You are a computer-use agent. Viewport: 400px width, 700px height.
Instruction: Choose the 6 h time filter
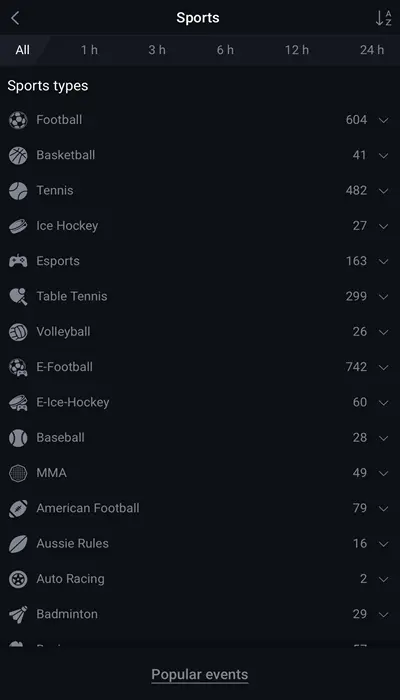225,50
